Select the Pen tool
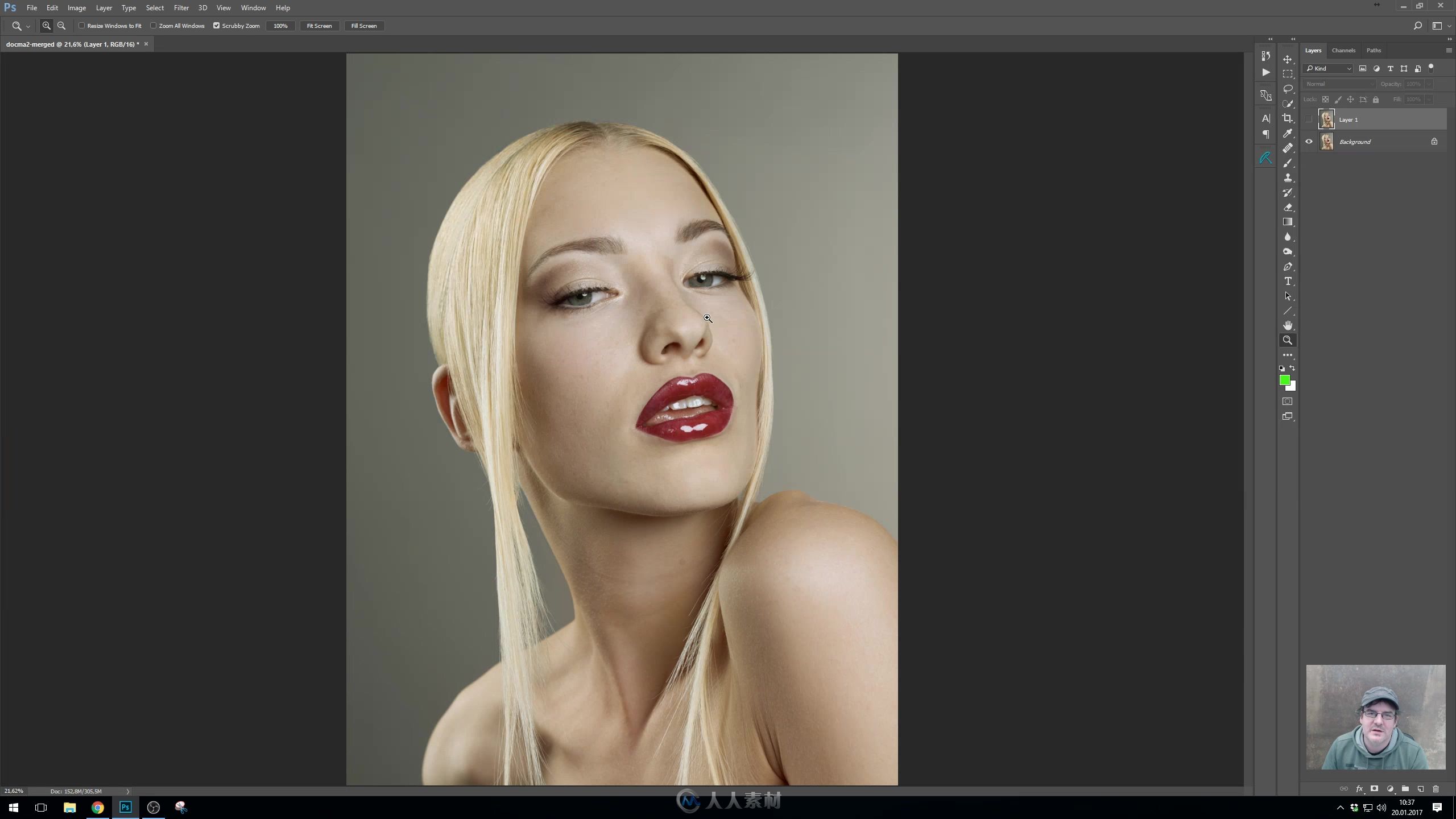Screen dimensions: 1456x819 [x=1287, y=266]
